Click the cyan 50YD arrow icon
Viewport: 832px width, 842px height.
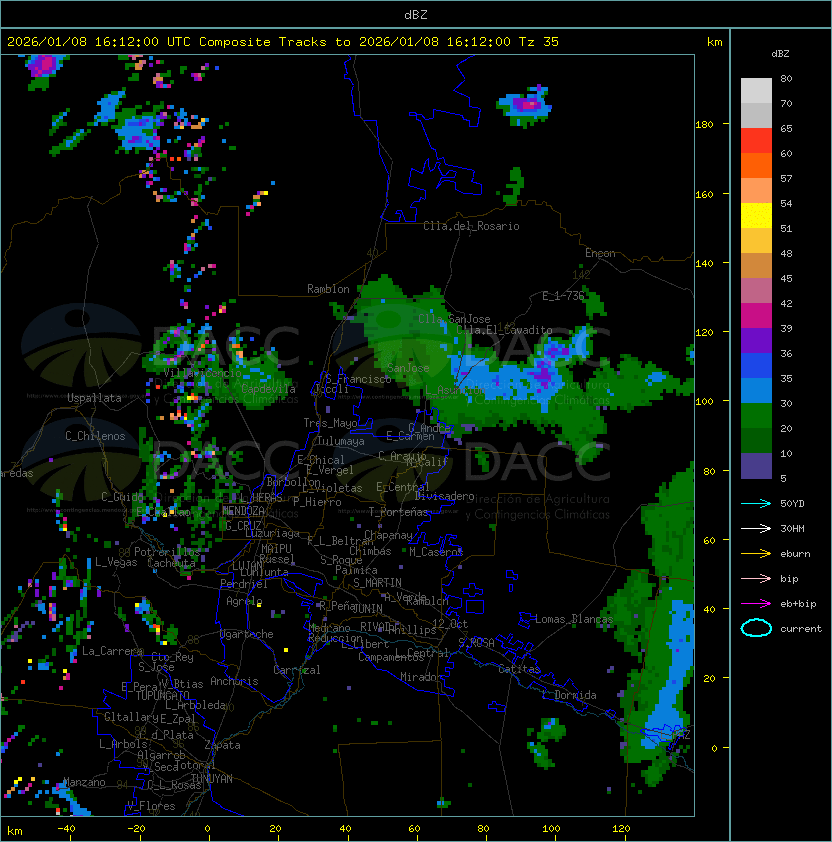pos(756,503)
